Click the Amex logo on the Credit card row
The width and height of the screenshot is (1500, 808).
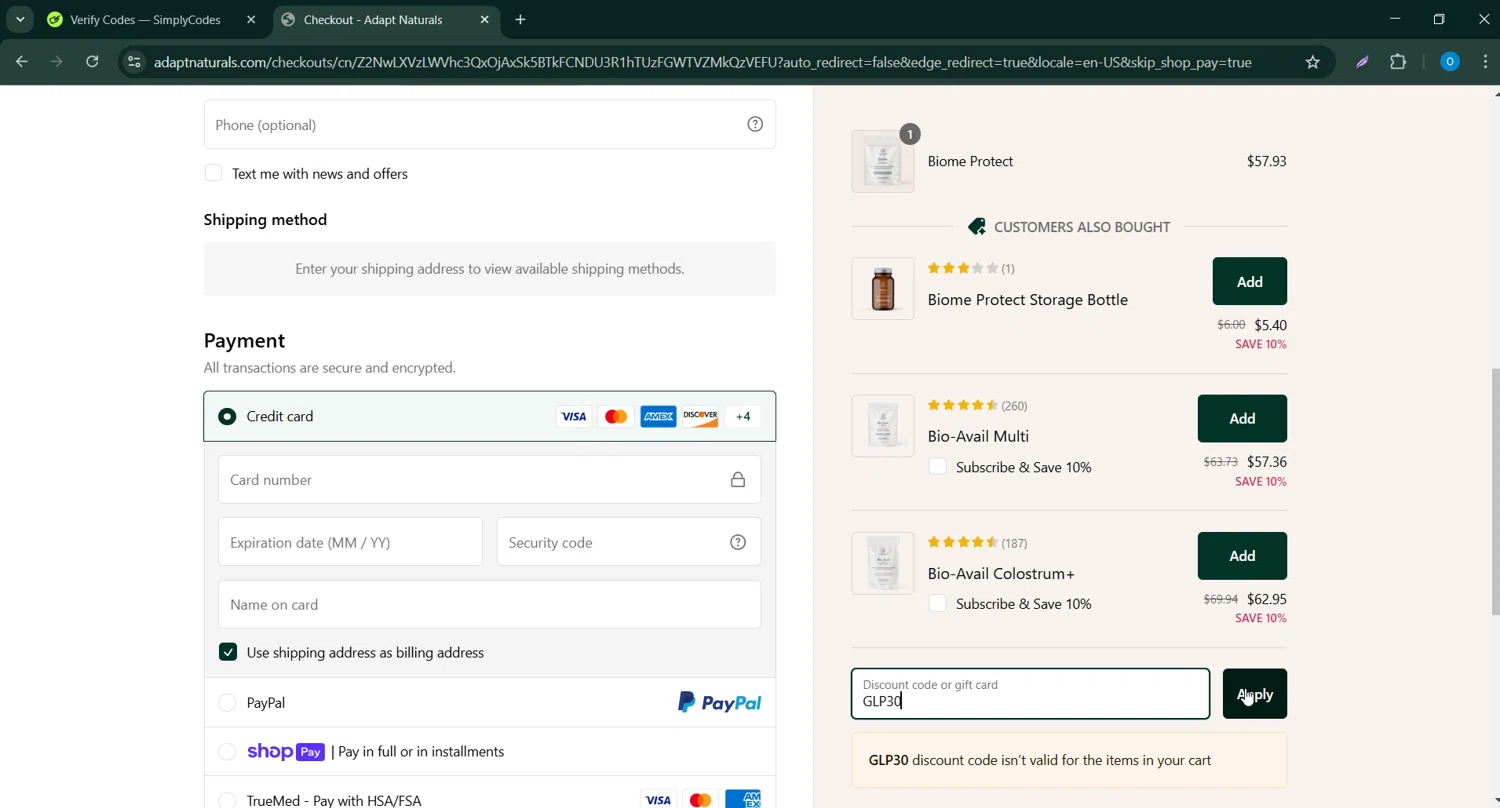[x=658, y=417]
